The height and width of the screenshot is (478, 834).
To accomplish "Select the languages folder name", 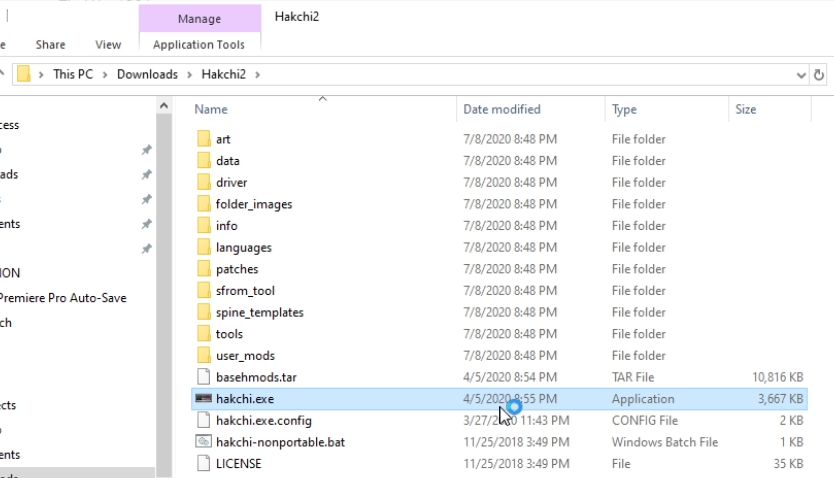I will click(244, 248).
